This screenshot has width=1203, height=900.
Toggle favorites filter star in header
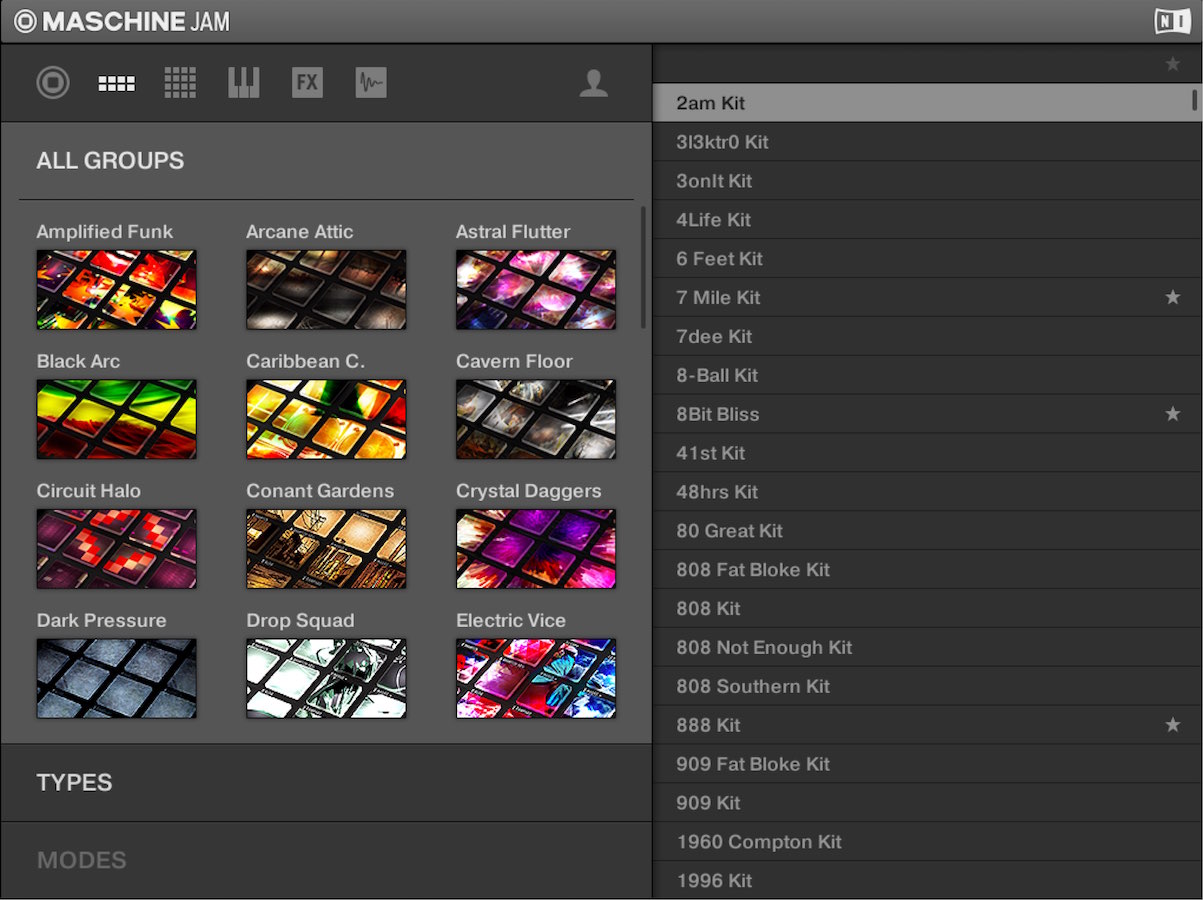click(1173, 64)
